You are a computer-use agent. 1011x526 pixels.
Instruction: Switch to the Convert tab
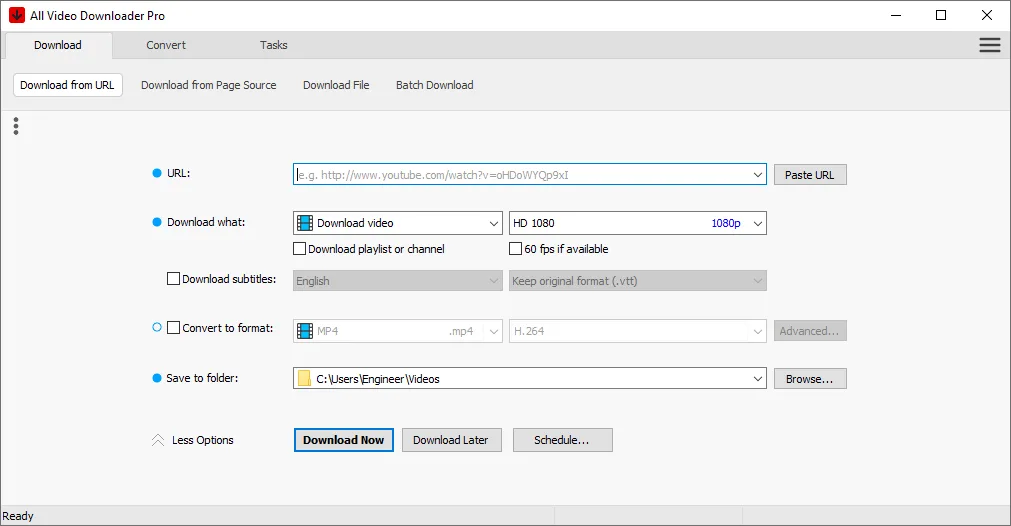166,45
